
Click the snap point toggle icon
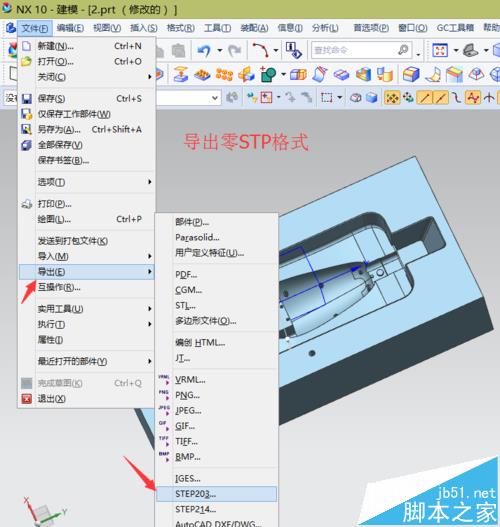coord(391,98)
